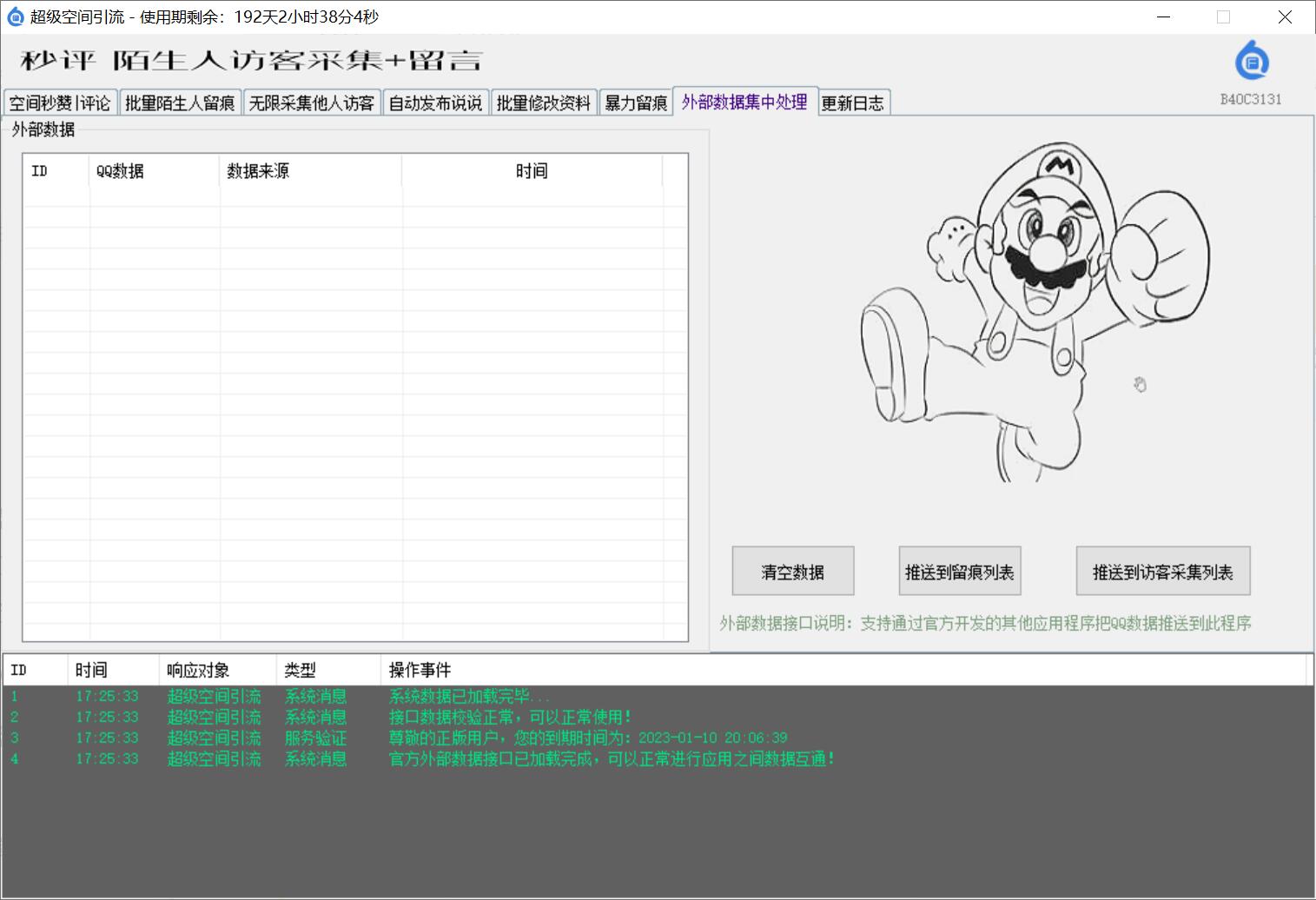Click the app icon in the title bar
This screenshot has width=1316, height=900.
pyautogui.click(x=15, y=17)
